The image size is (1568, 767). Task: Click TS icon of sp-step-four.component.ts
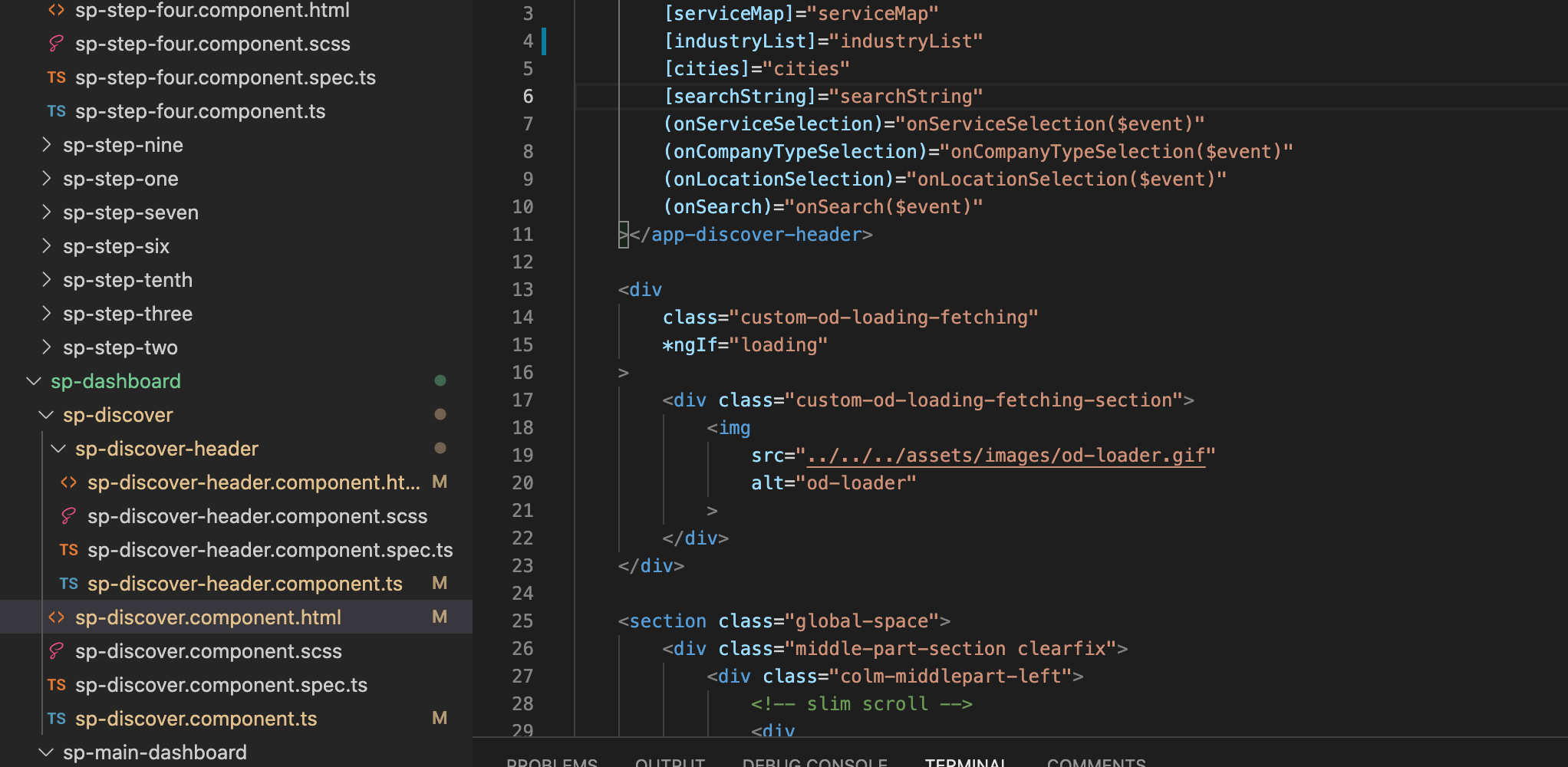[x=56, y=112]
